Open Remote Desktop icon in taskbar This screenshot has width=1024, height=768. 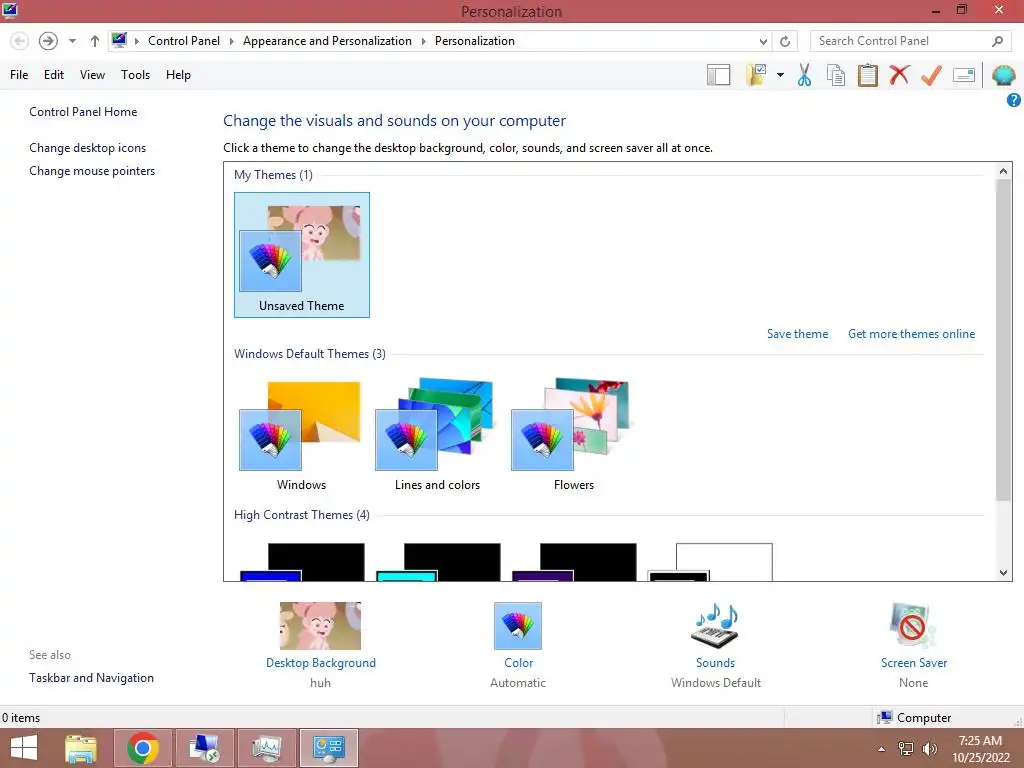[x=204, y=748]
